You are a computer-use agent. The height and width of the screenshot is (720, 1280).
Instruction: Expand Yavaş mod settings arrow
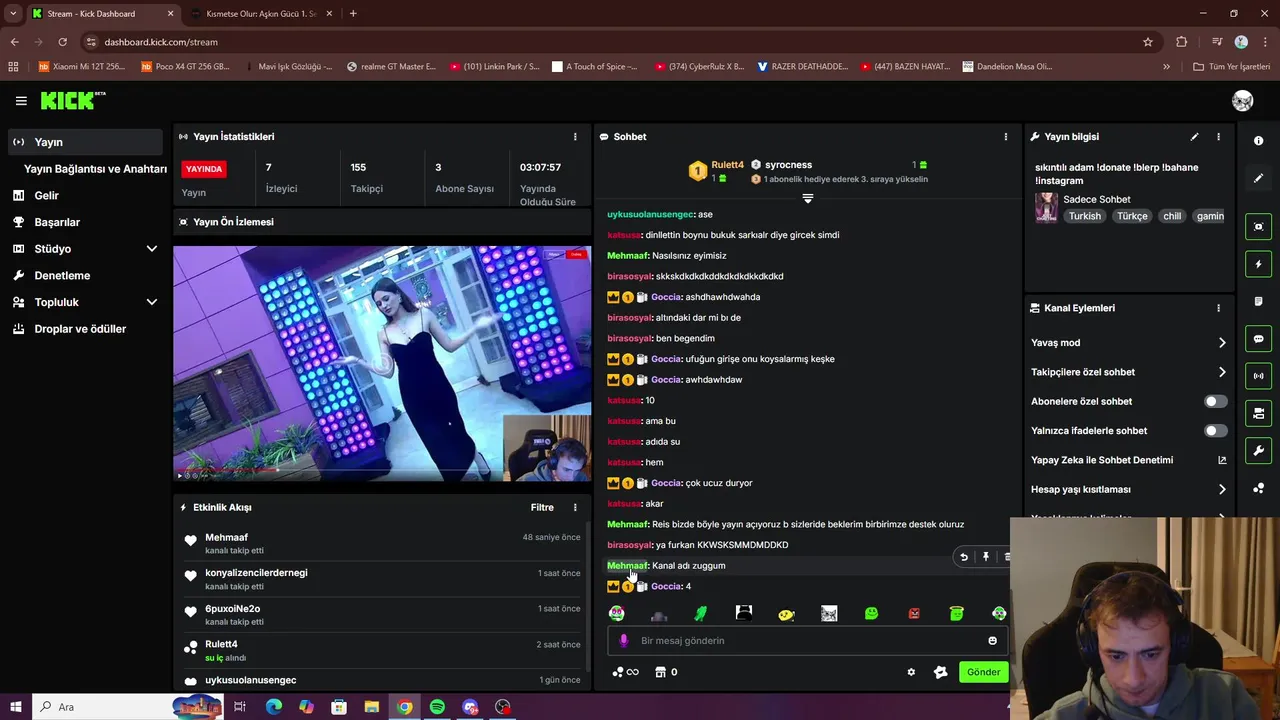pyautogui.click(x=1222, y=343)
